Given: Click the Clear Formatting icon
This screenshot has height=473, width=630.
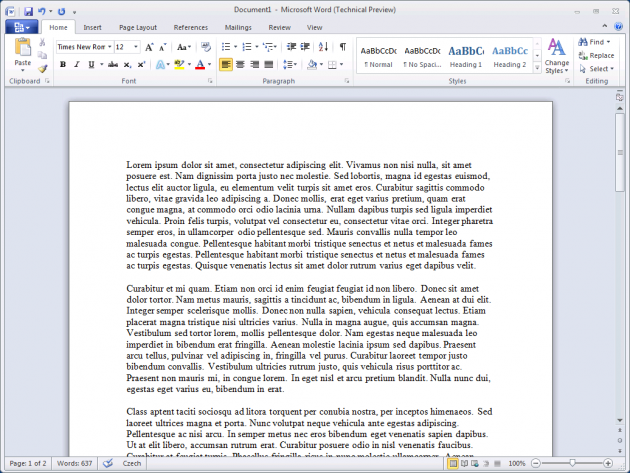Looking at the screenshot, I should point(206,47).
